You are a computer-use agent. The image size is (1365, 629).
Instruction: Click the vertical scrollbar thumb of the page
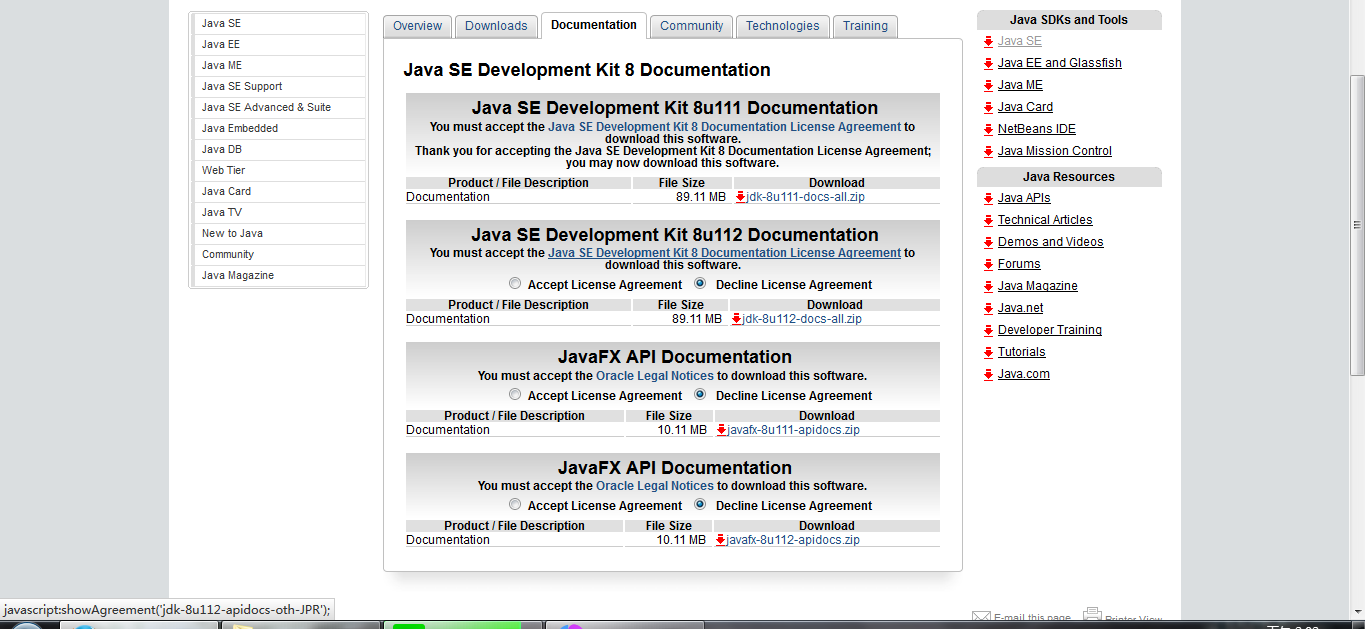(1357, 224)
